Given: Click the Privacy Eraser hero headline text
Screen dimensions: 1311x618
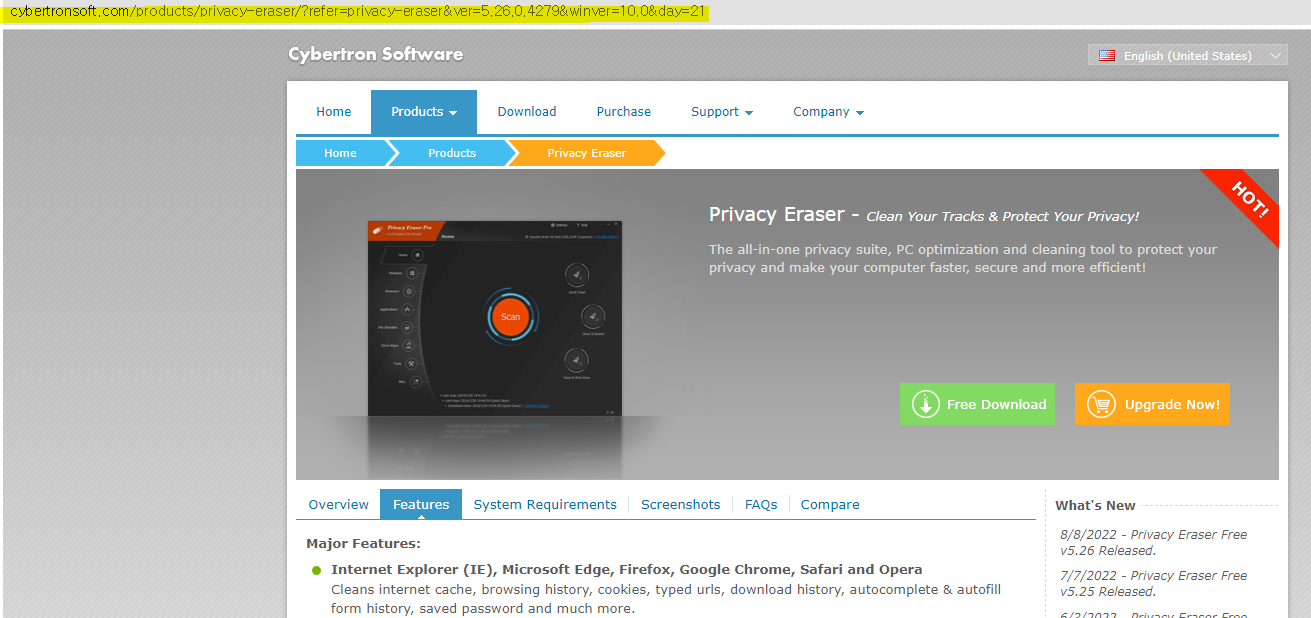Looking at the screenshot, I should tap(923, 215).
